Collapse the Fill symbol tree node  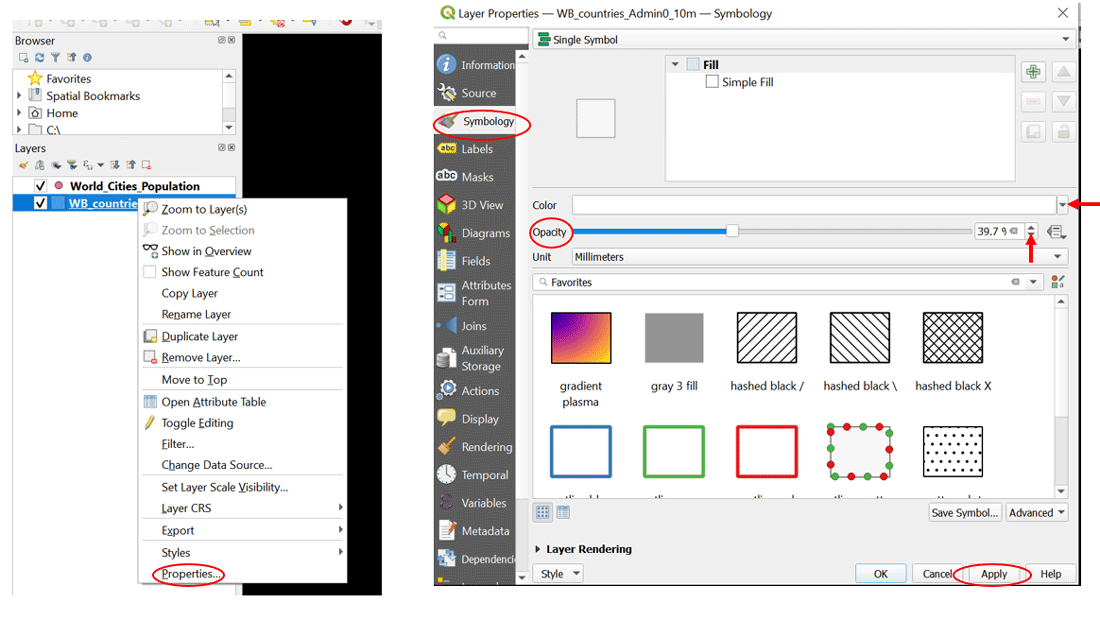coord(675,65)
